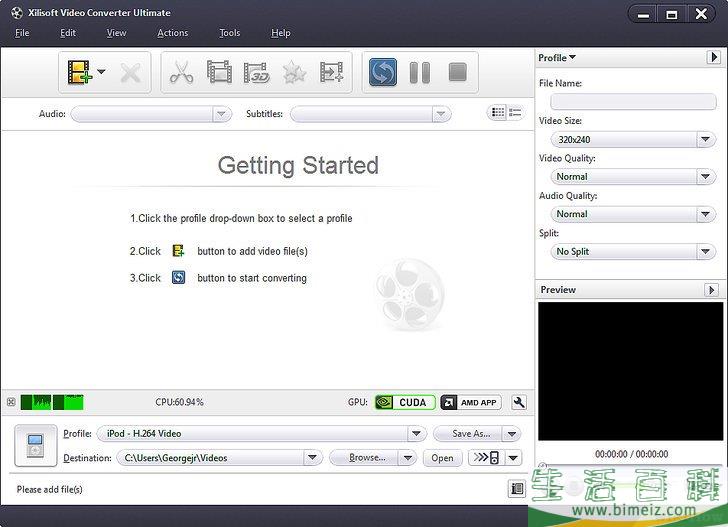Select the Clip scissors tool
Viewport: 728px width, 527px height.
182,73
